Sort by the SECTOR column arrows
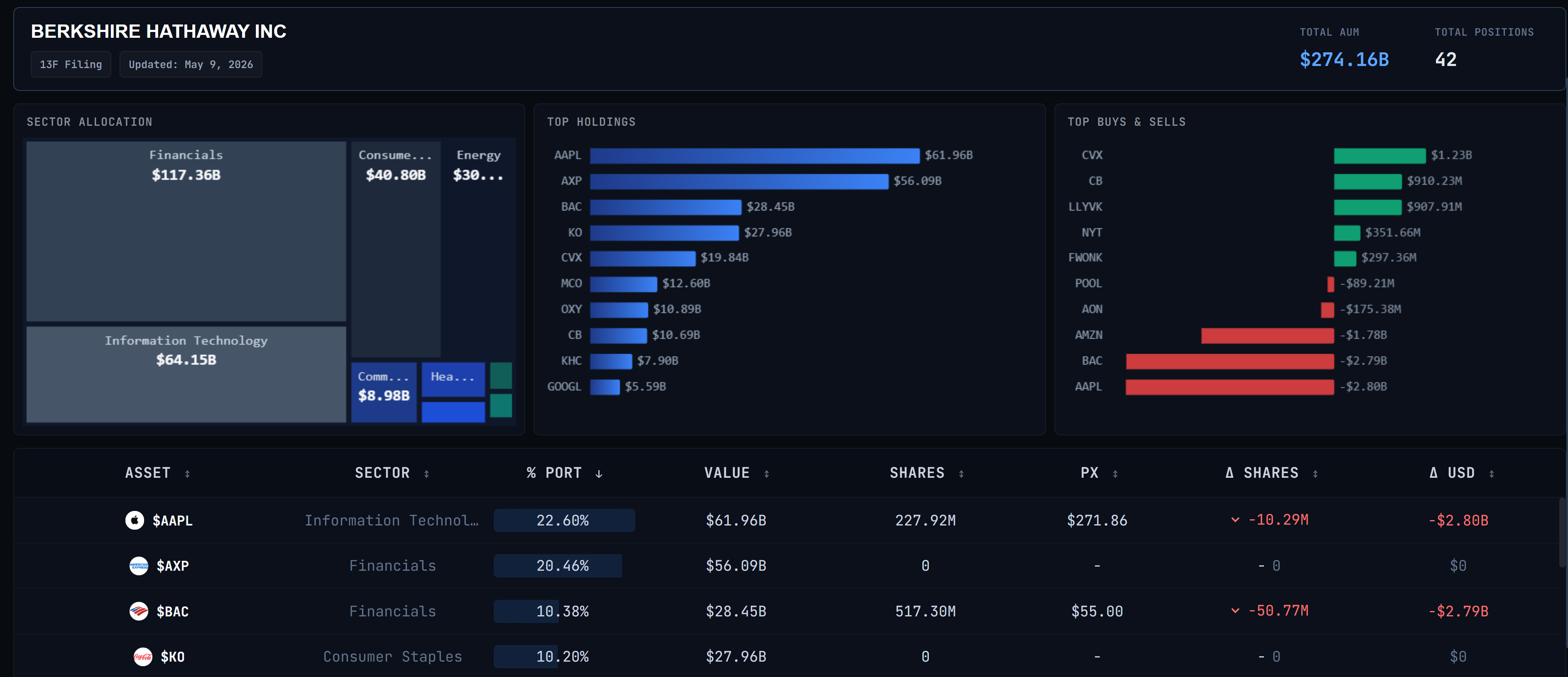The height and width of the screenshot is (677, 1568). pyautogui.click(x=427, y=474)
